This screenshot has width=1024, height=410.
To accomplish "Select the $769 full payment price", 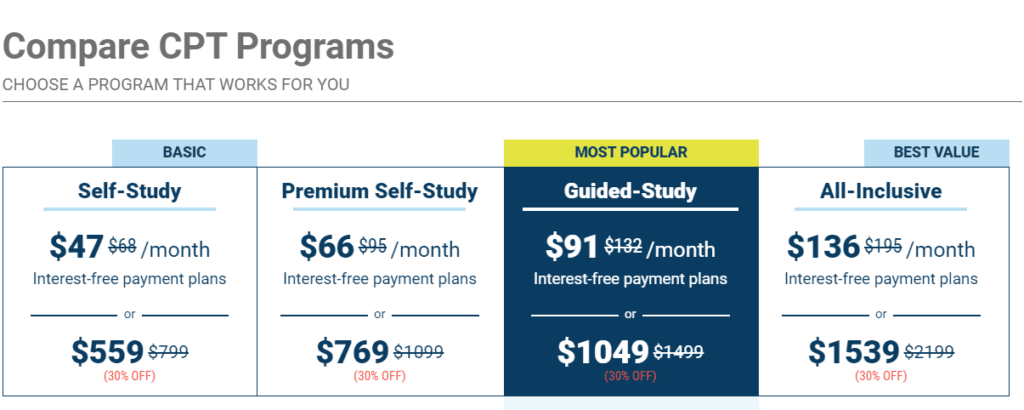I will point(353,353).
